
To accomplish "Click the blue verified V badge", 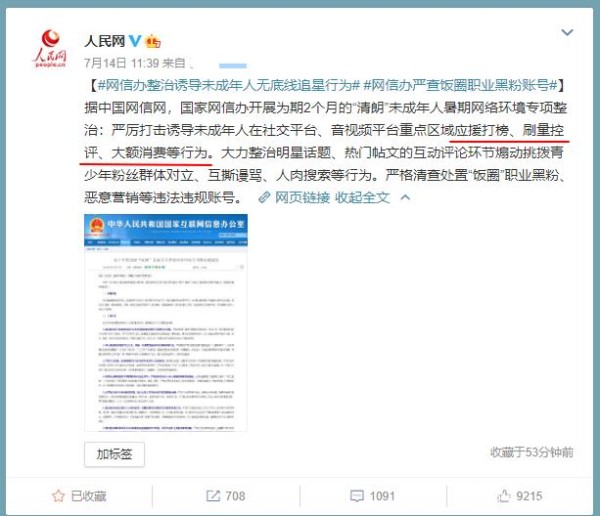I will 134,41.
